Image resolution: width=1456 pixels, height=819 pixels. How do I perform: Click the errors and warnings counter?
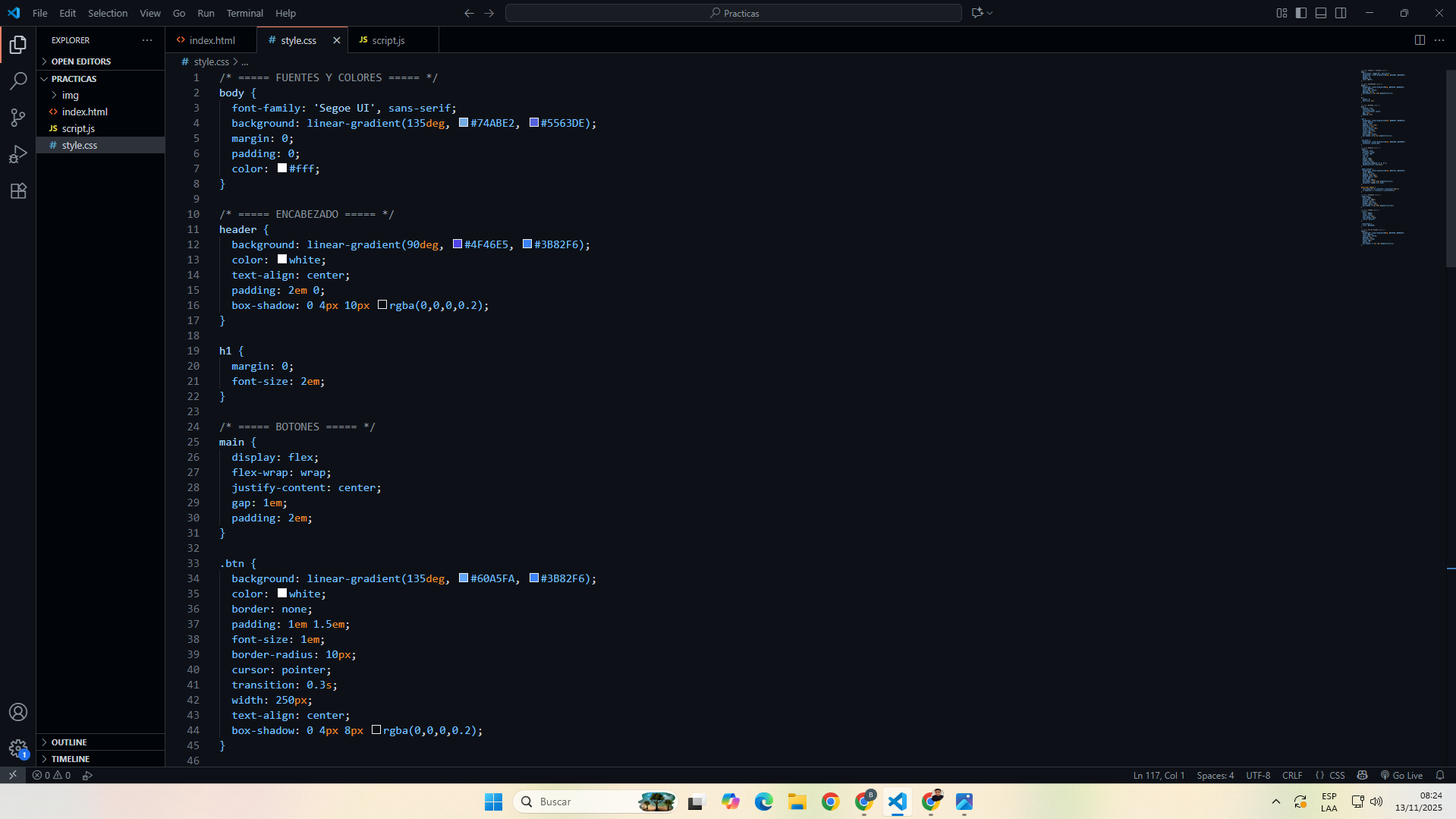coord(52,775)
